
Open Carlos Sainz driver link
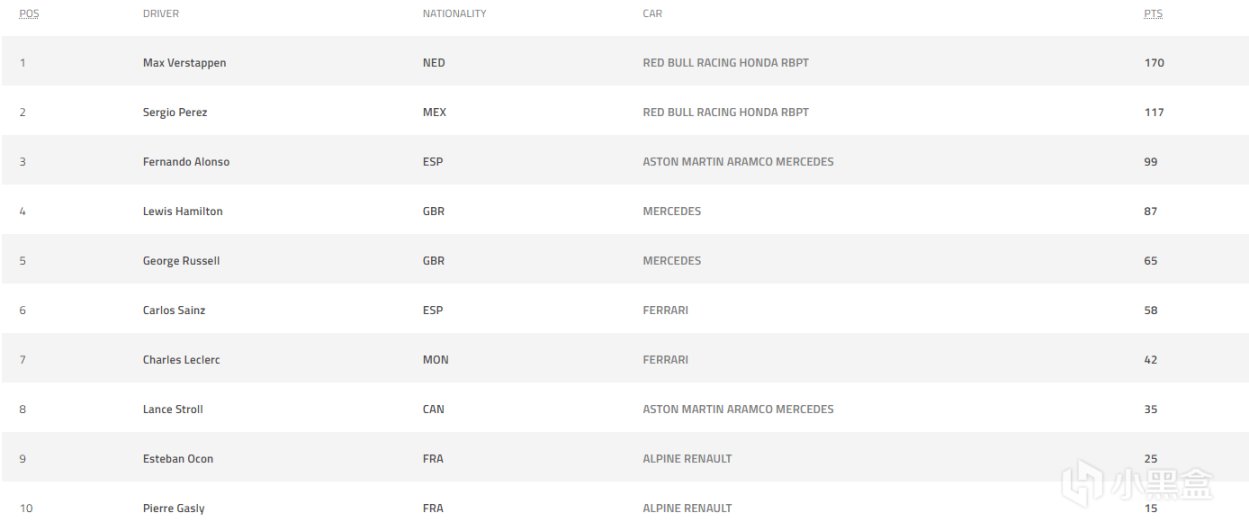point(174,310)
